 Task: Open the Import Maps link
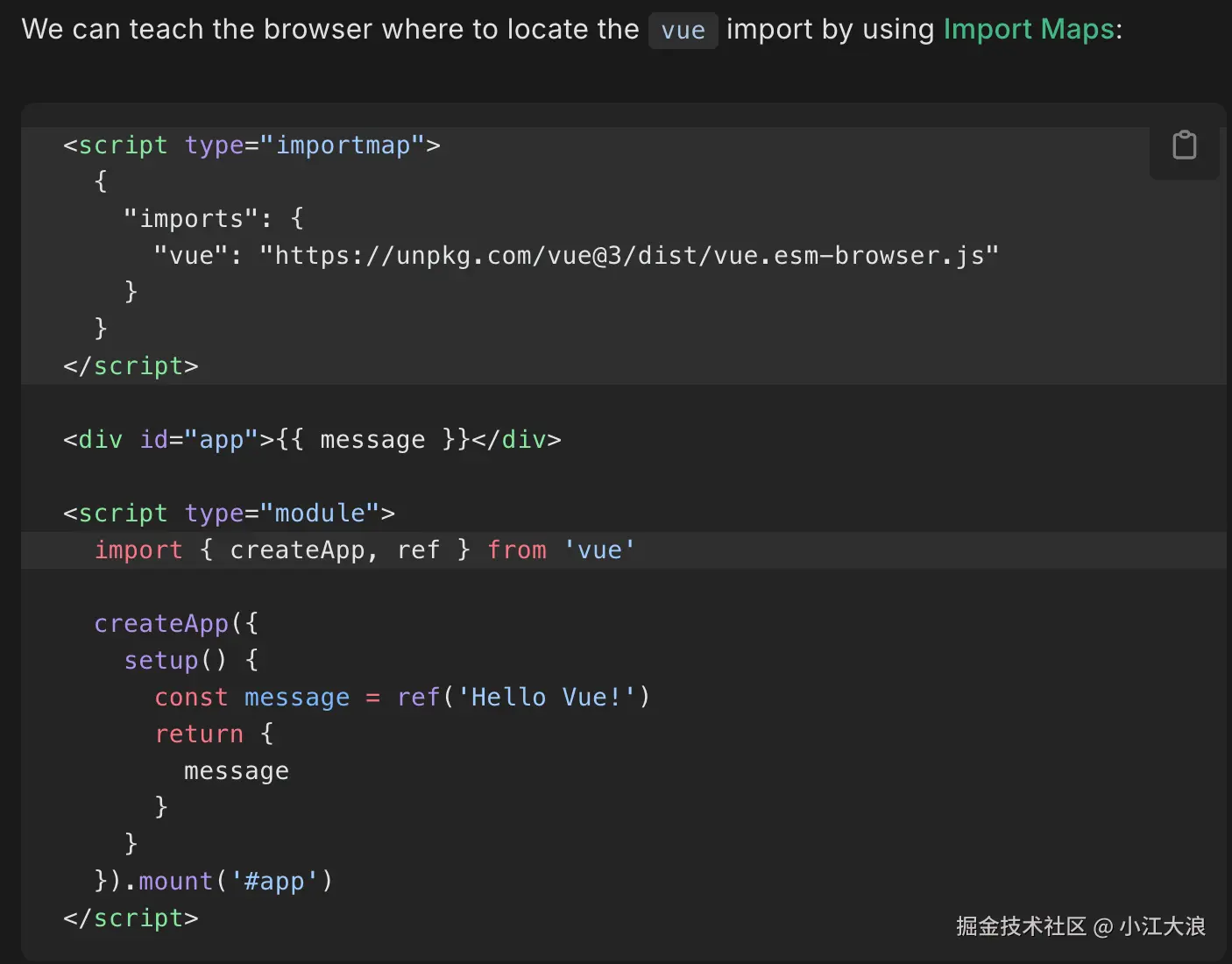click(1029, 30)
